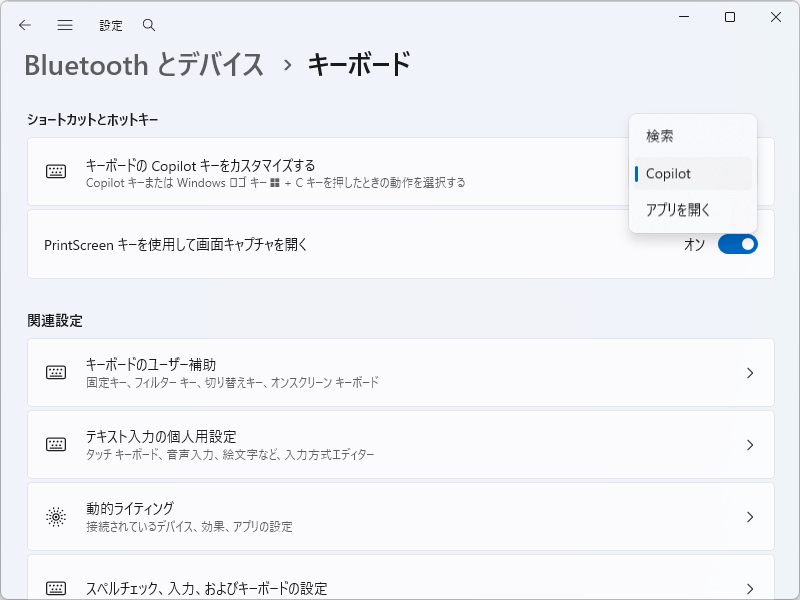Open スペルチェック、入力 settings chevron

[750, 589]
